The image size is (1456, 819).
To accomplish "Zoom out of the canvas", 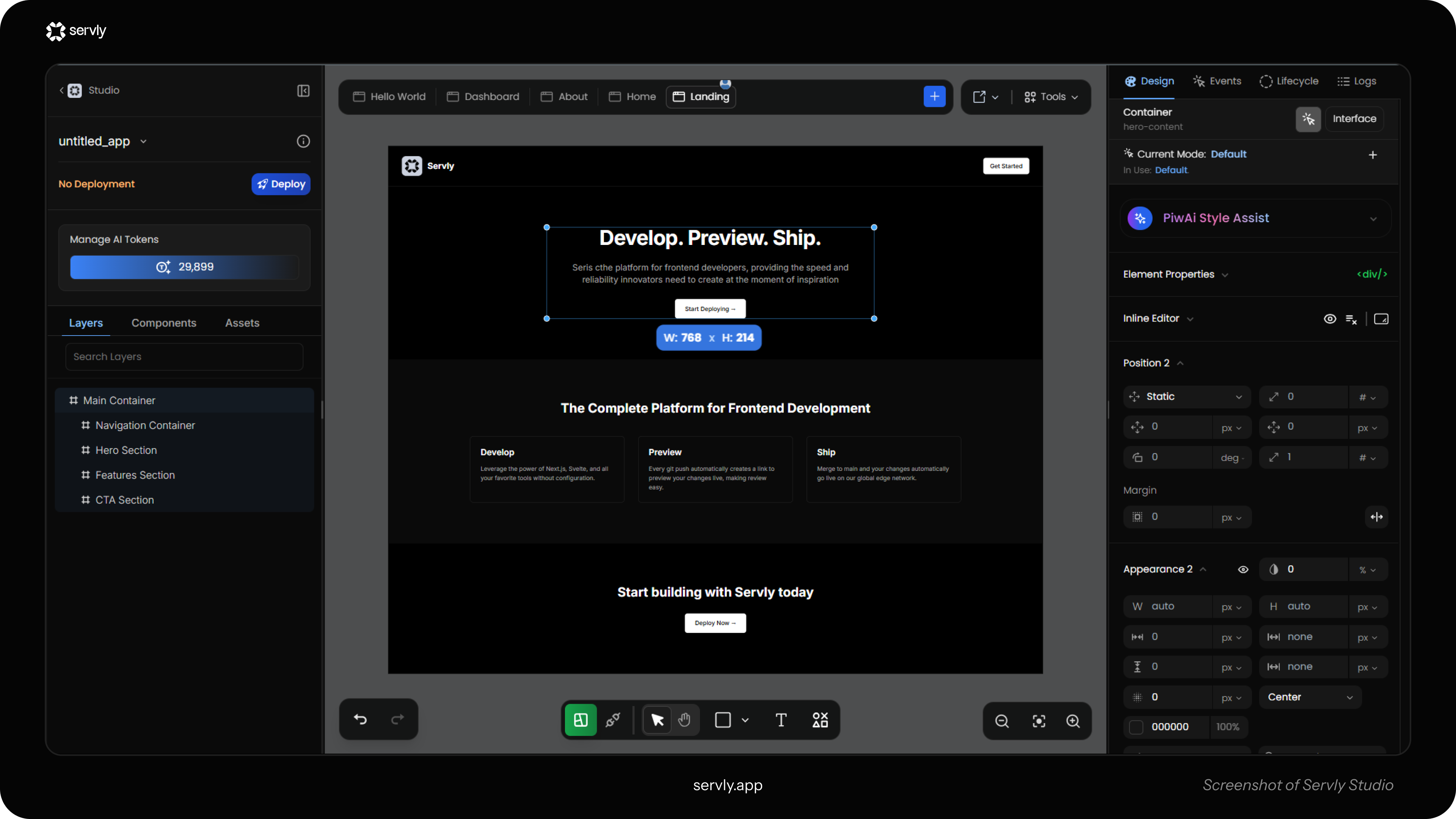I will click(x=1001, y=721).
